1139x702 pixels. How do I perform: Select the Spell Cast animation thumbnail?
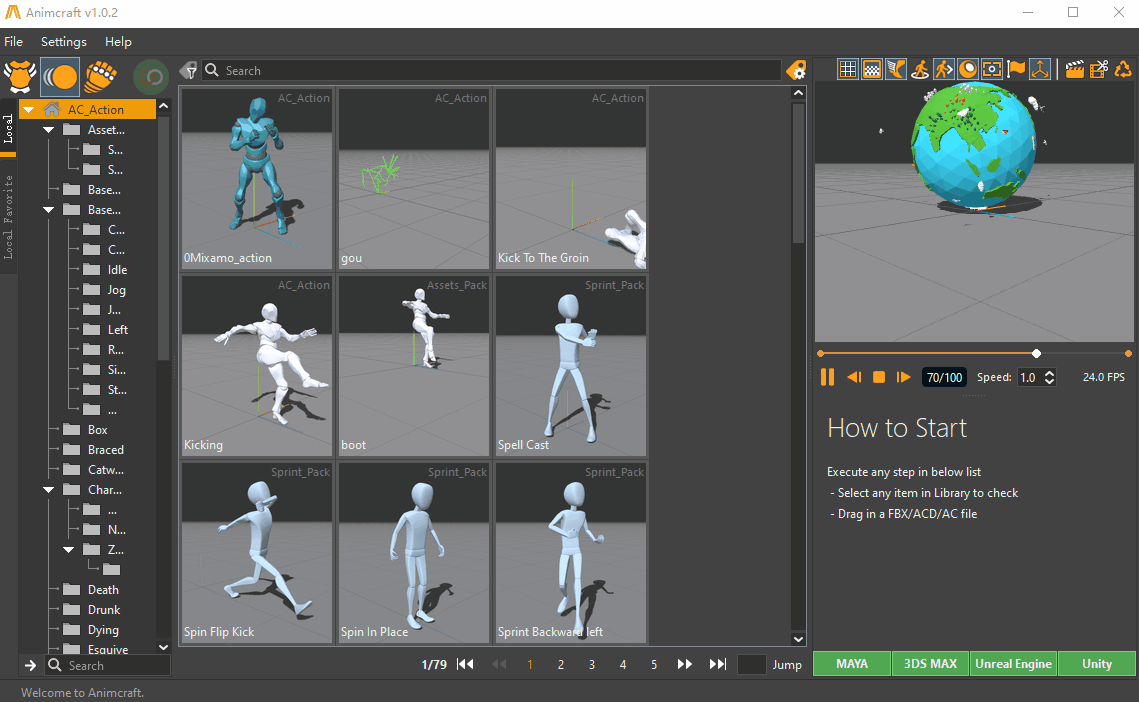point(571,366)
